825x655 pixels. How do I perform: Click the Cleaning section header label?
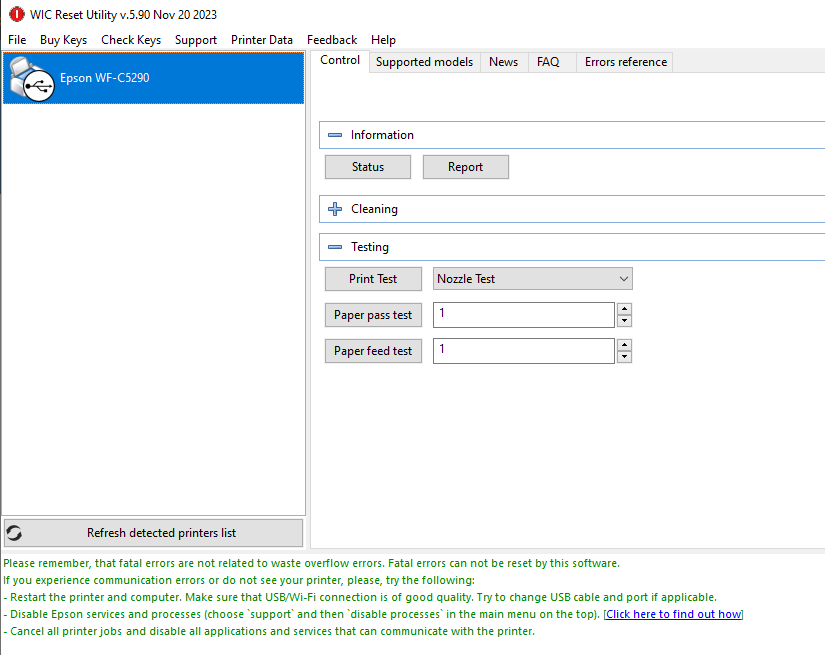coord(374,209)
